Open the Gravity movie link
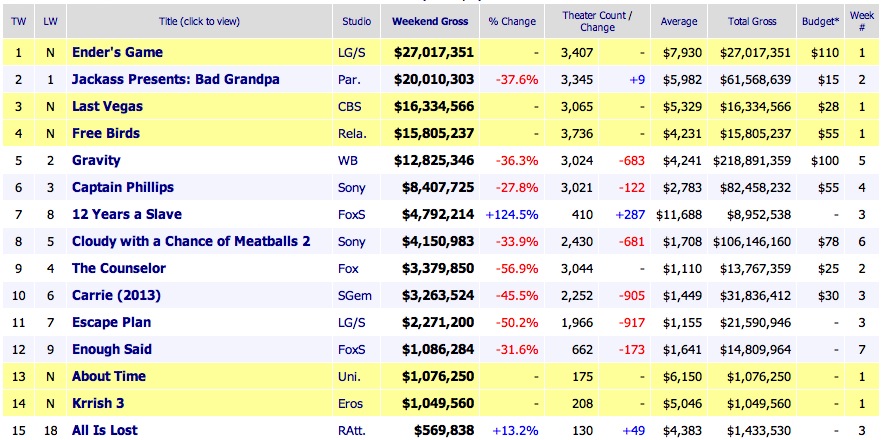This screenshot has height=440, width=882. tap(96, 160)
